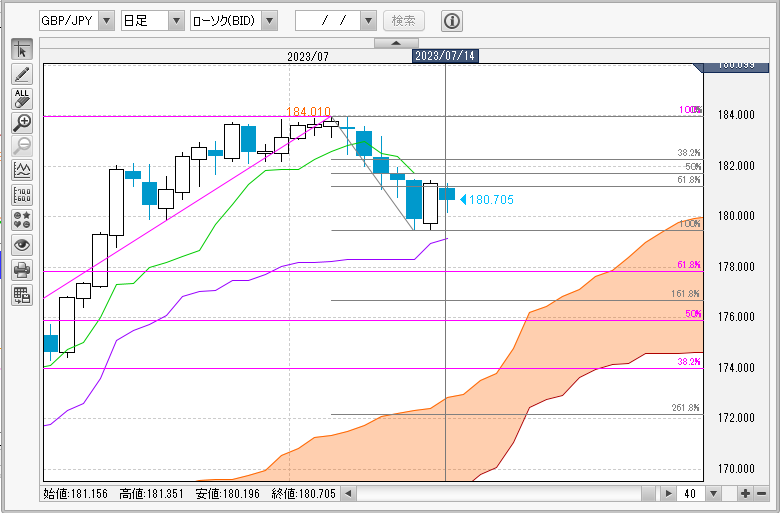Click the 184.000 price axis label
Screen dimensions: 780x513
(736, 115)
